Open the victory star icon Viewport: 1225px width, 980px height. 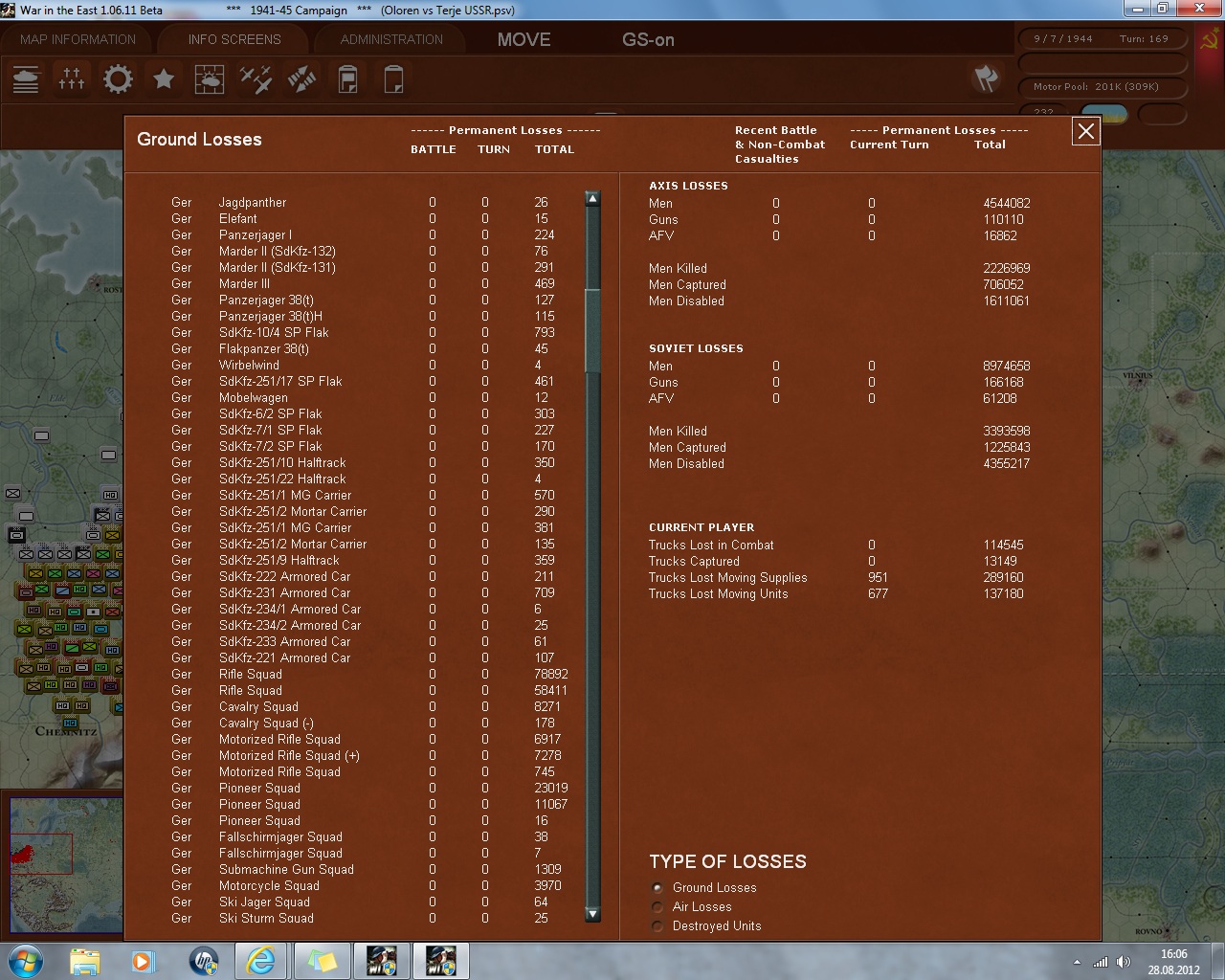tap(164, 78)
